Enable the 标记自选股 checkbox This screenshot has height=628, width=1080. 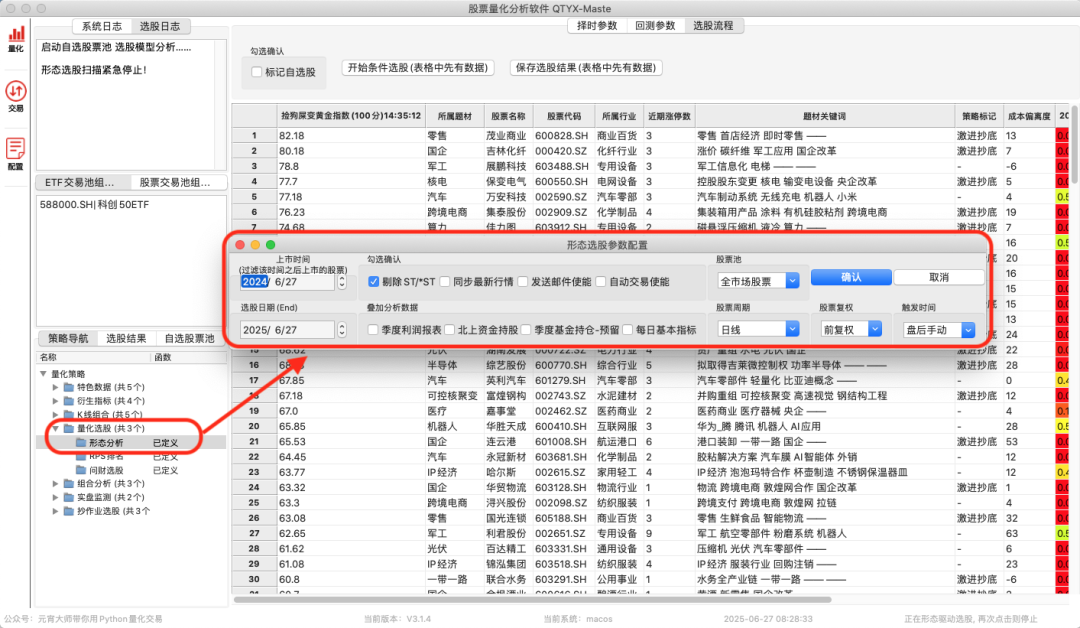pos(257,72)
